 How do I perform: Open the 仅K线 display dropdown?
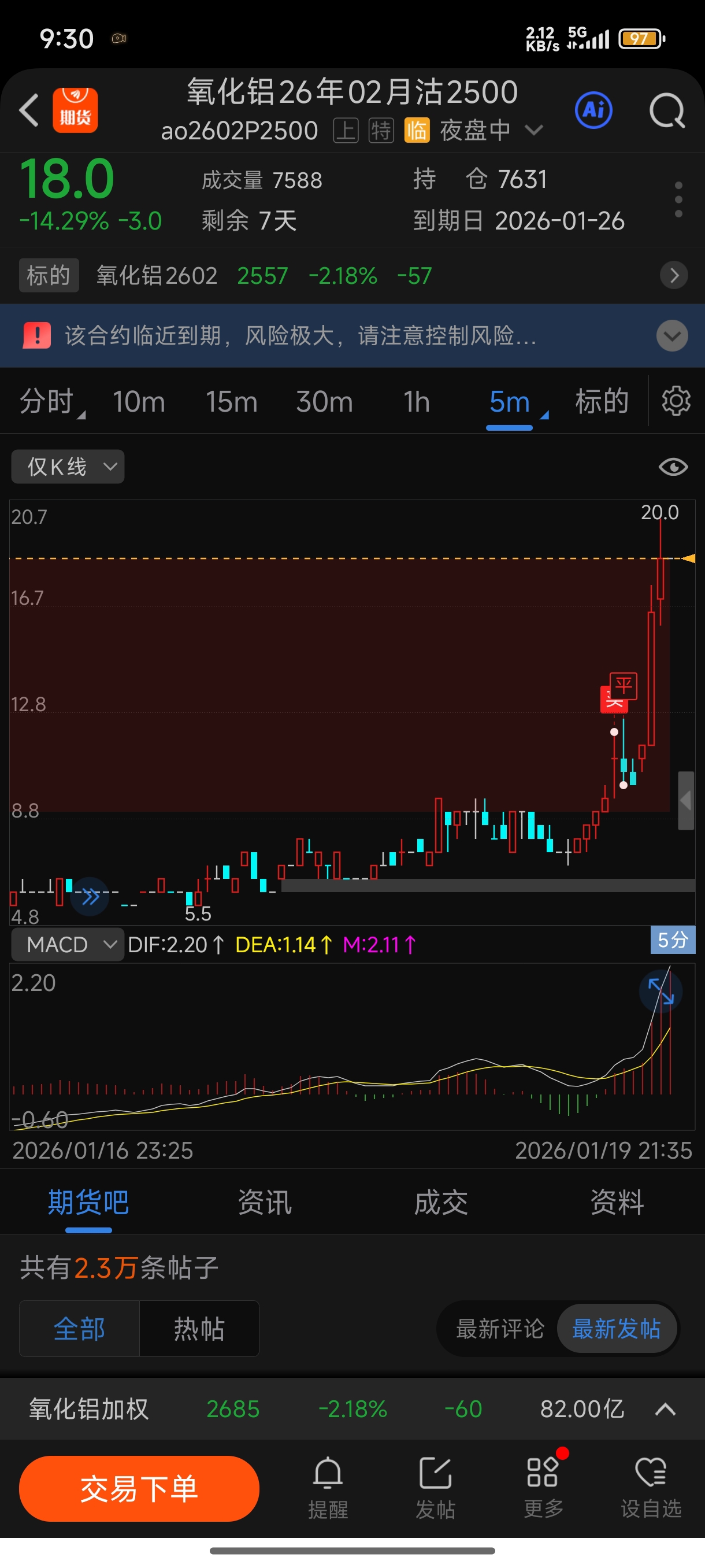pos(68,467)
